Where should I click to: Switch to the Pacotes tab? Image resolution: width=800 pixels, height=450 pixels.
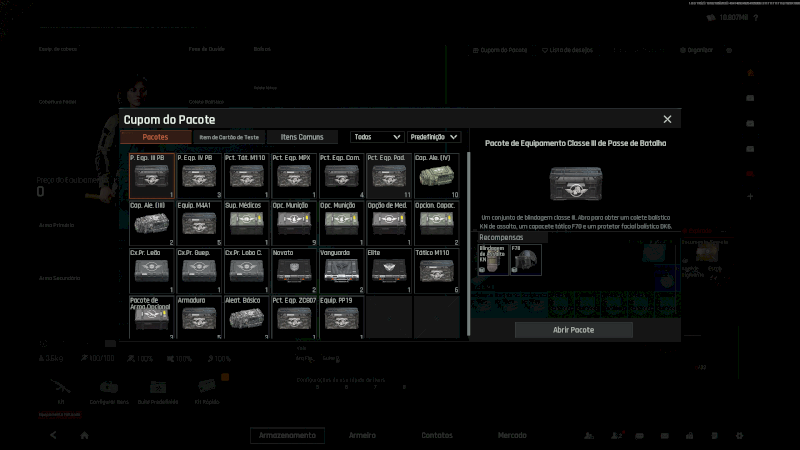tap(156, 137)
